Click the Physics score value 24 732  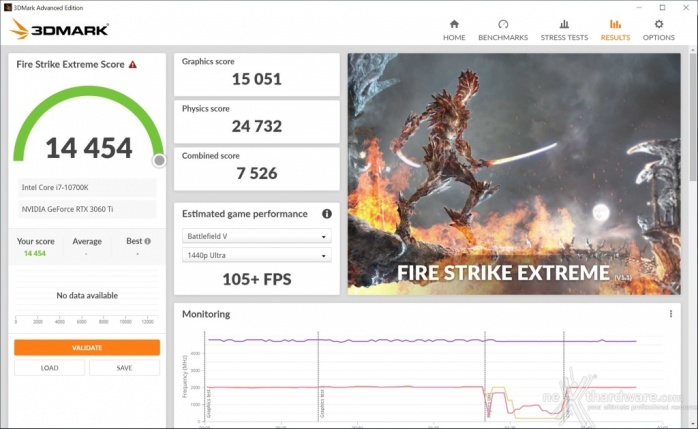[x=256, y=126]
